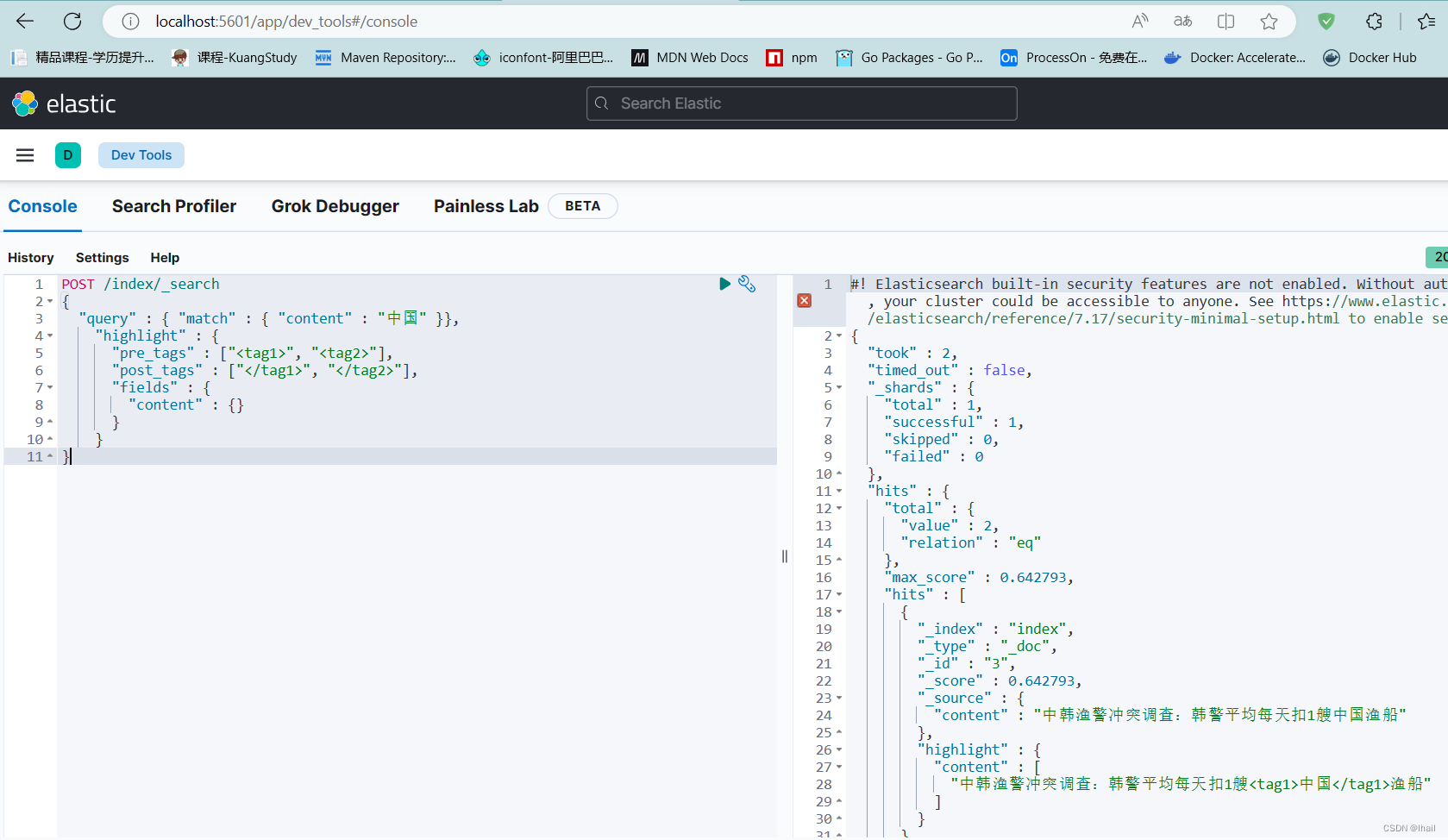Switch to Search Profiler tab
This screenshot has height=840, width=1448.
pyautogui.click(x=174, y=206)
